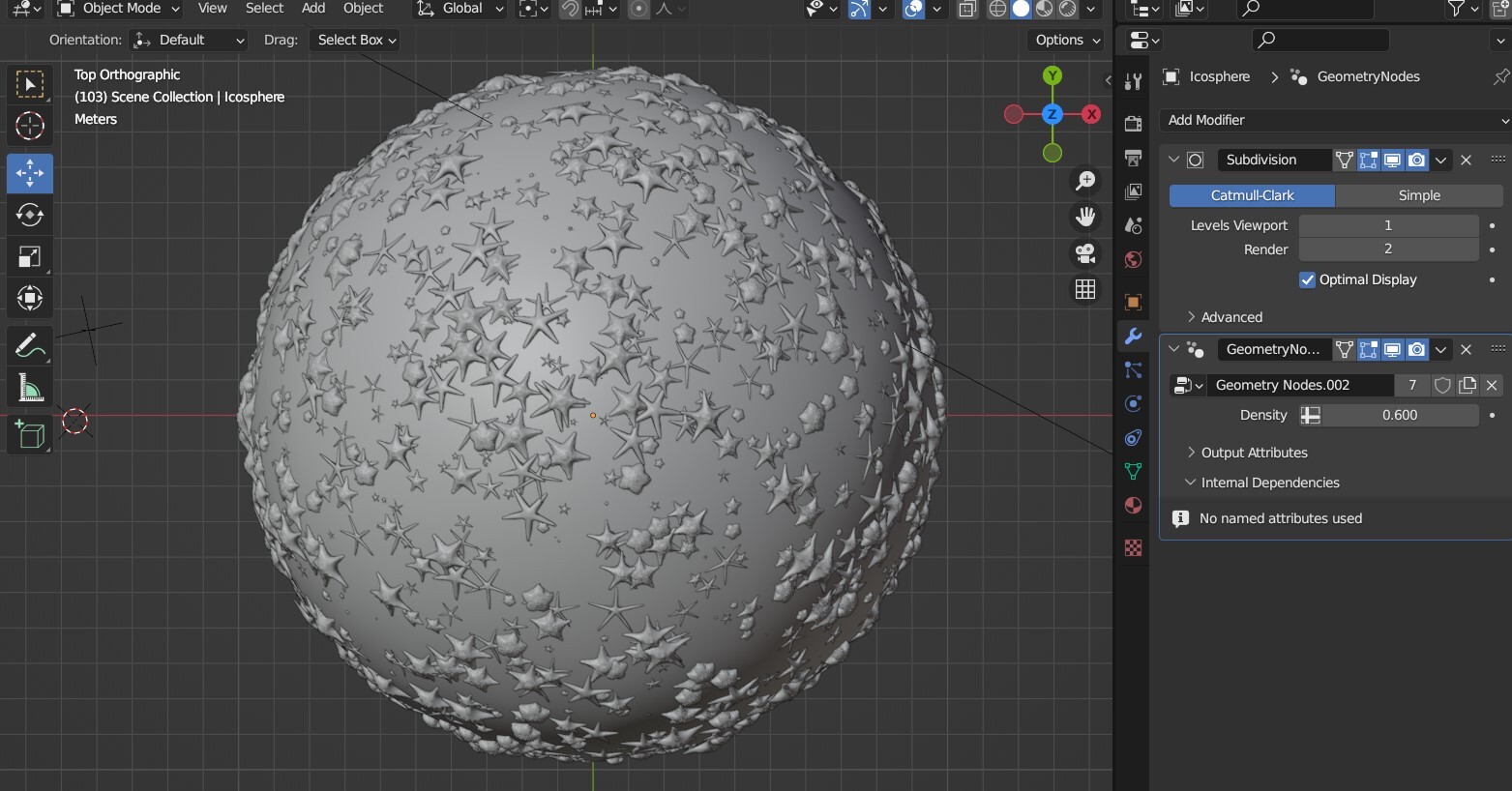
Task: Expand the Advanced section
Action: coord(1230,317)
